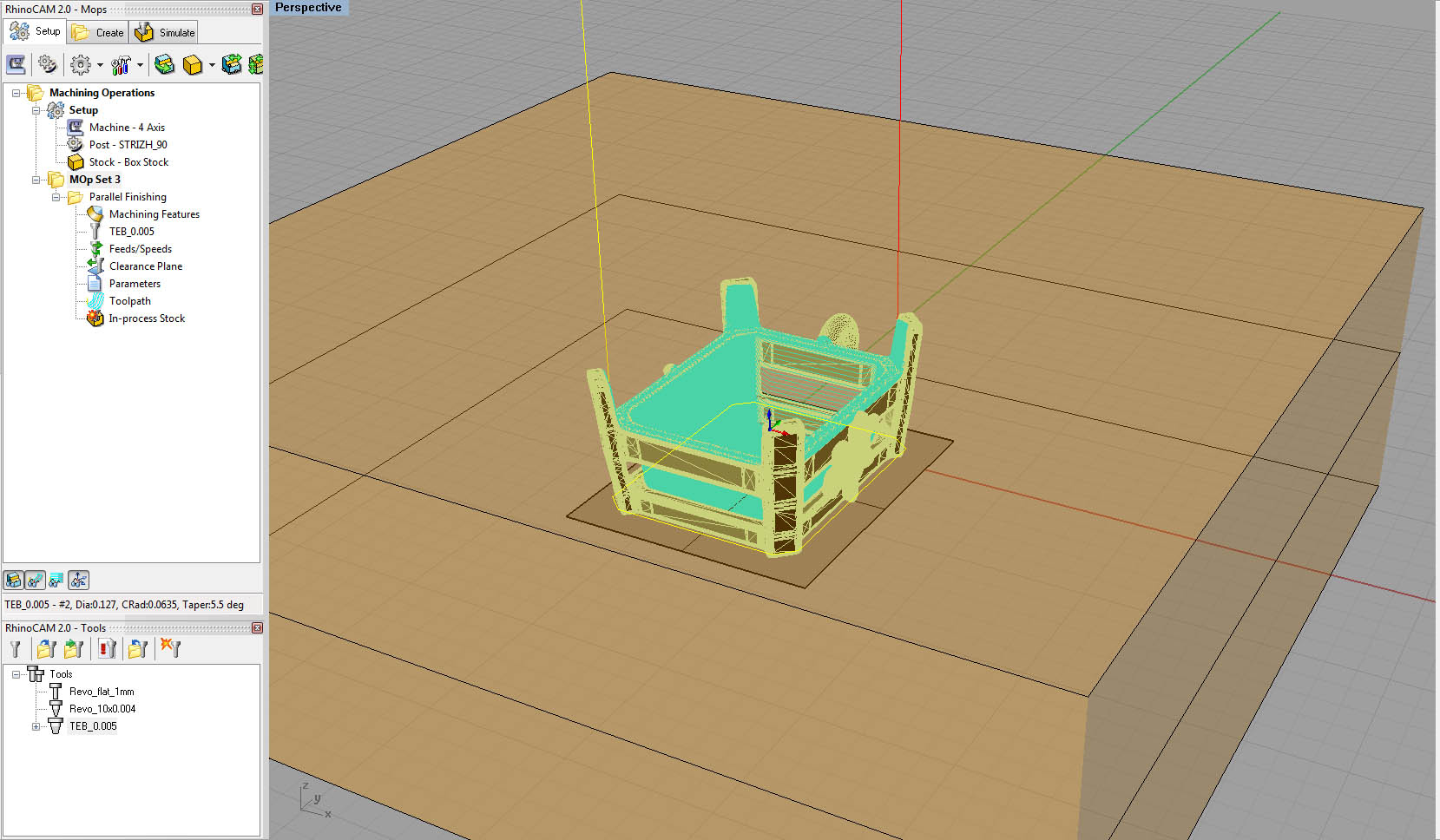Close the RhinoCAM Tools panel
This screenshot has height=840, width=1440.
tap(257, 627)
